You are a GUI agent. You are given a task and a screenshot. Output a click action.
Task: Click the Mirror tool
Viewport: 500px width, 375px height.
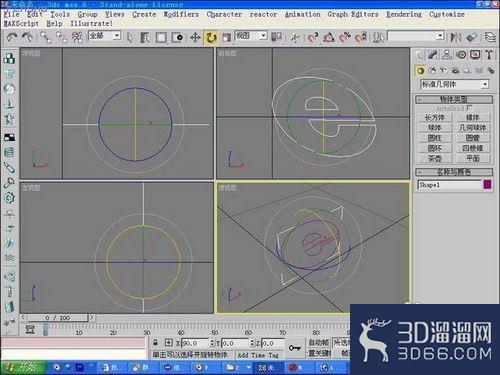point(455,37)
